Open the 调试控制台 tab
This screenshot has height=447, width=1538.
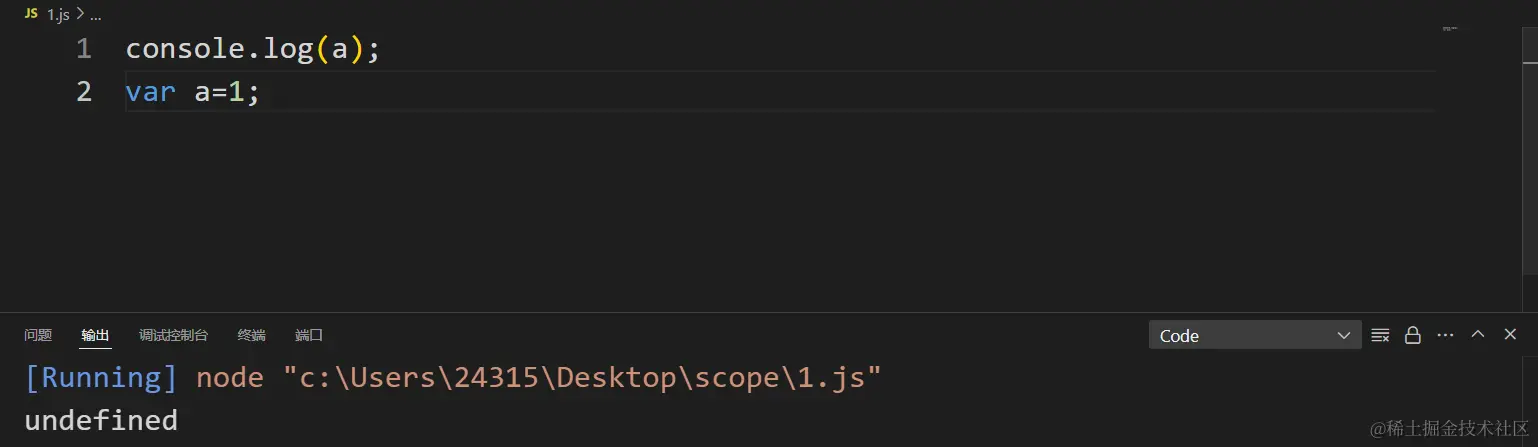point(174,335)
